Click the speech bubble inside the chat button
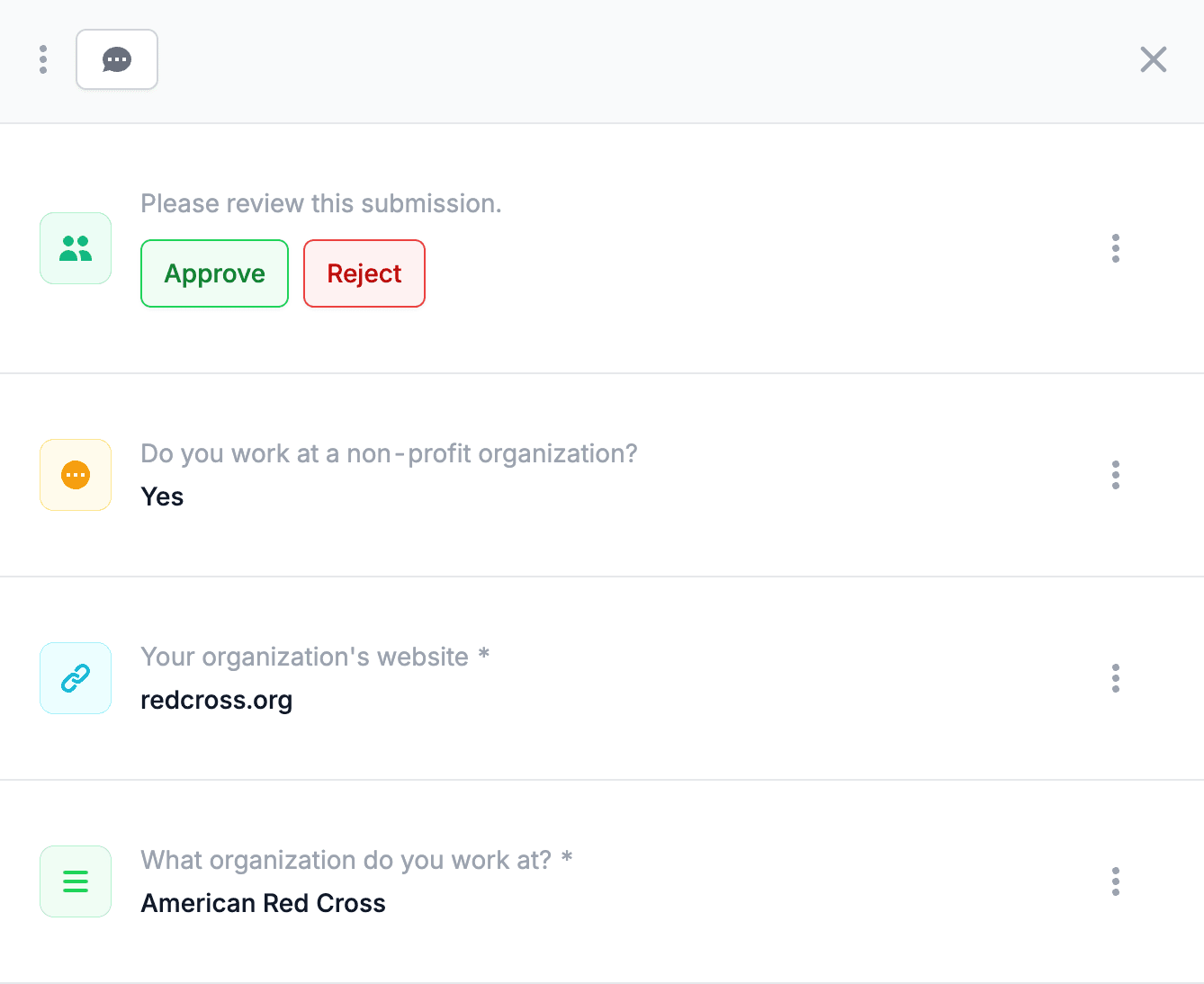The image size is (1204, 984). 117,59
